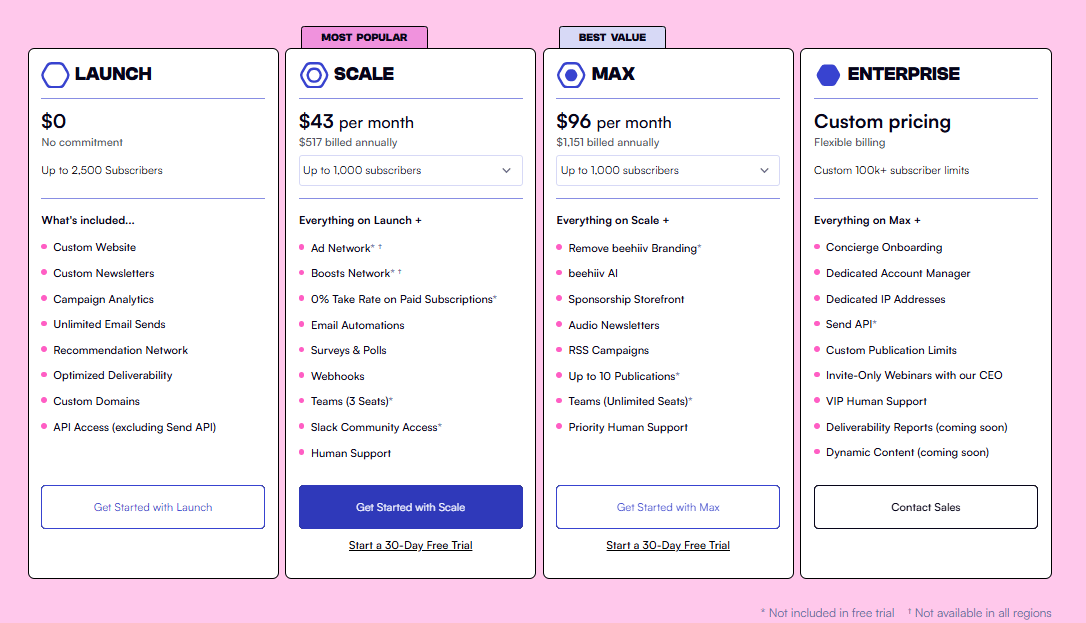Click the MOST POPULAR badge tab
The height and width of the screenshot is (623, 1086).
click(x=364, y=37)
